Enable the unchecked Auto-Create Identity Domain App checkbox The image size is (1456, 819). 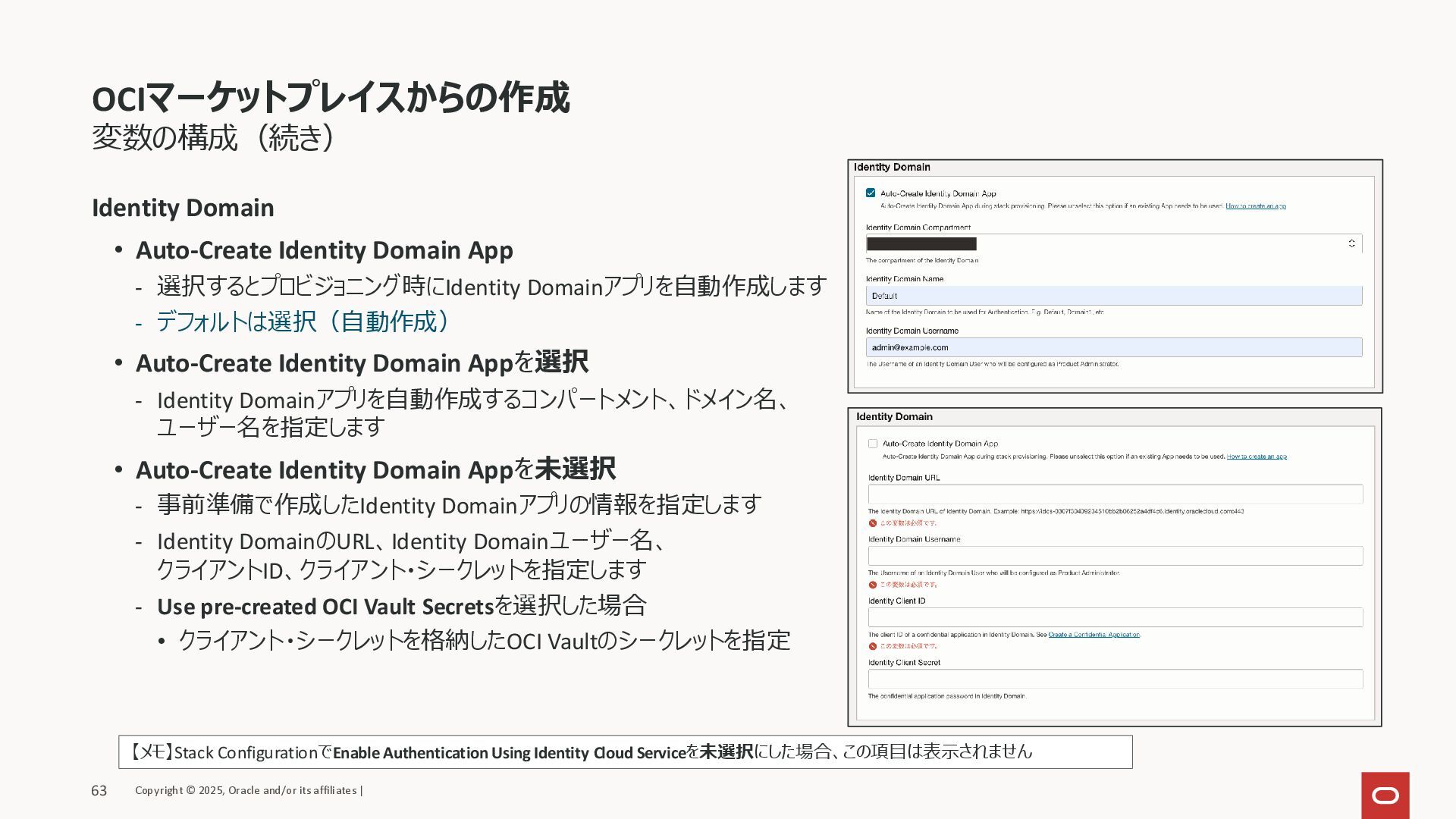coord(873,444)
